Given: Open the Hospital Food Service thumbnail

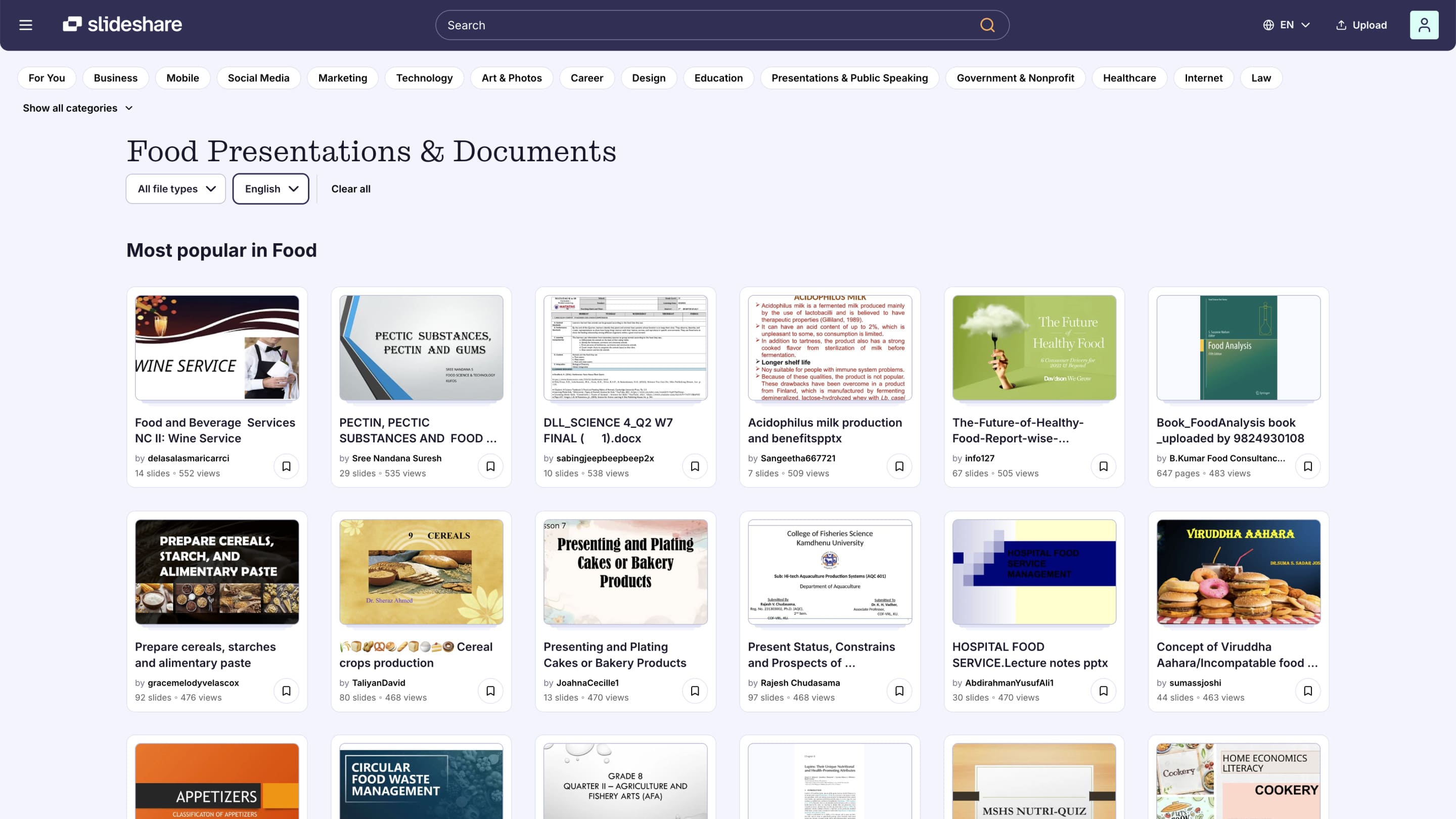Looking at the screenshot, I should click(1034, 571).
